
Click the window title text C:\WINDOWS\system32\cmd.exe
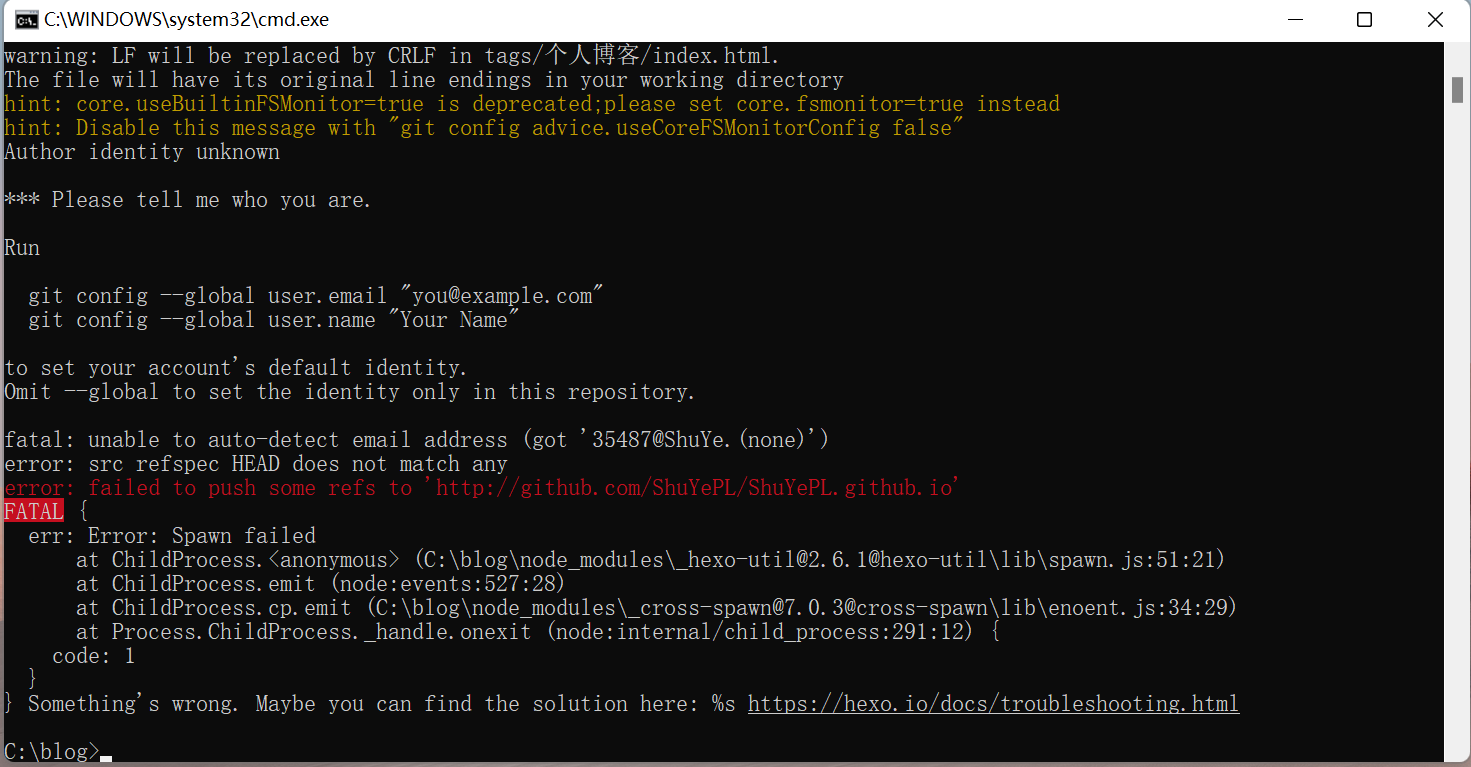[186, 20]
